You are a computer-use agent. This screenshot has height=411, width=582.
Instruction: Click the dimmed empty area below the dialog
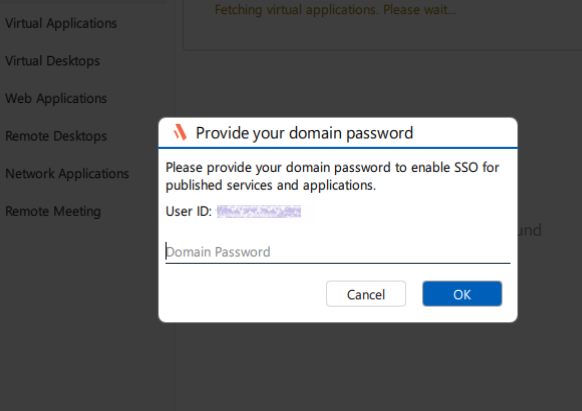click(x=338, y=366)
